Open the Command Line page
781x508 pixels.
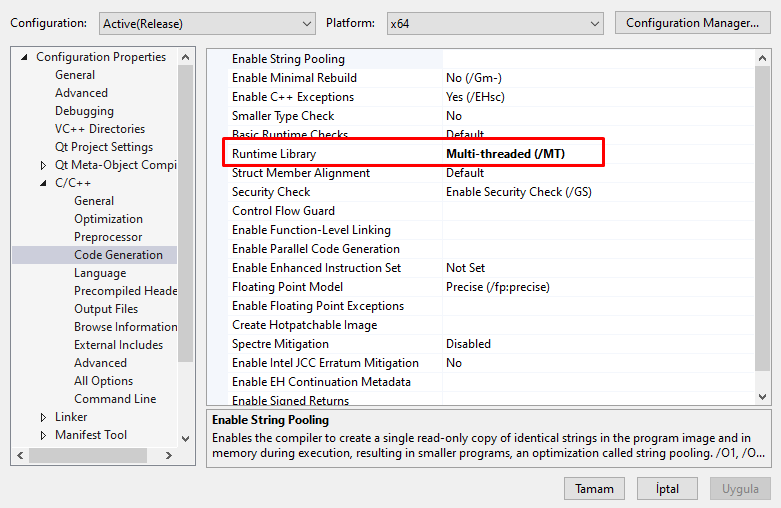(115, 398)
